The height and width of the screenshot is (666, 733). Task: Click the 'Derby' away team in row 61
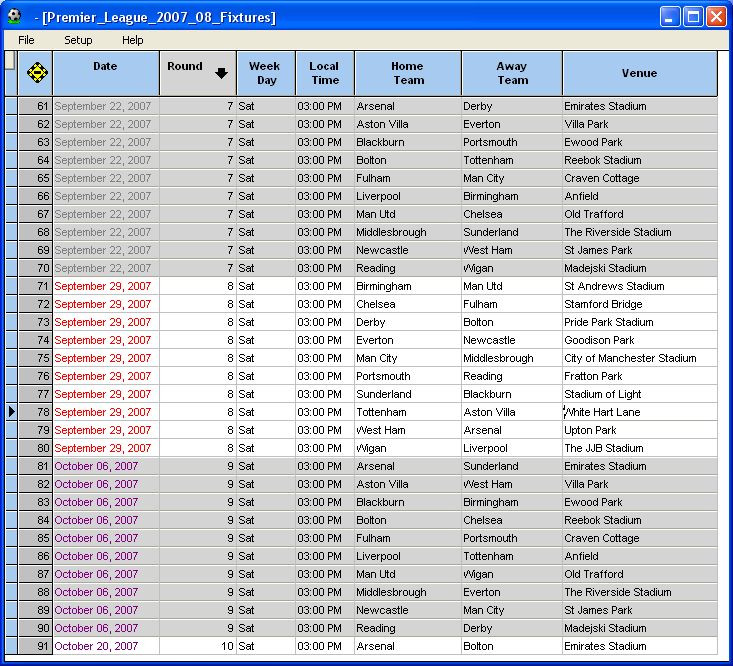[512, 106]
